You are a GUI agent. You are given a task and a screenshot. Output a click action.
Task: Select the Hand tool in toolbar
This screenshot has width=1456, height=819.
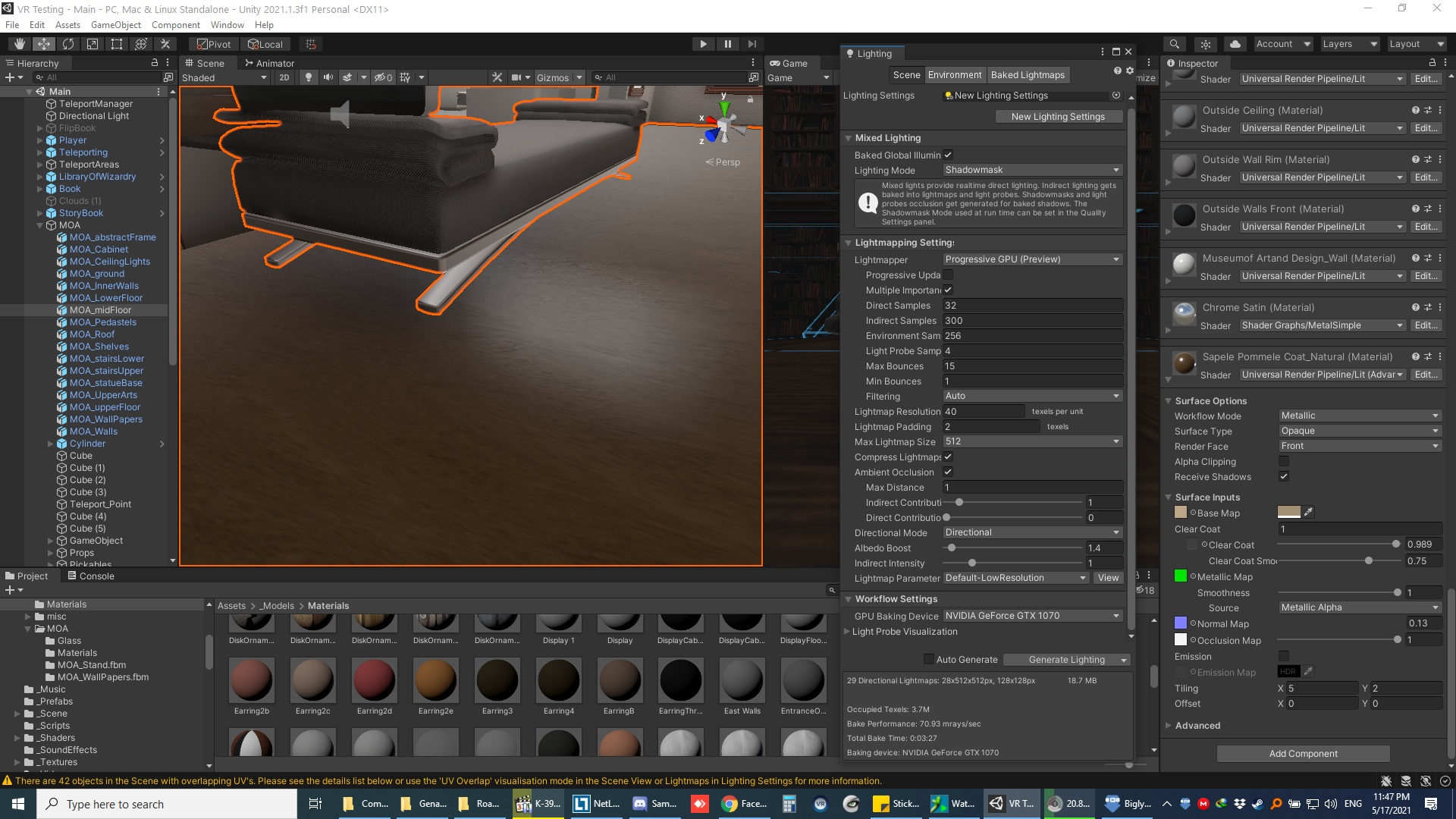(19, 44)
